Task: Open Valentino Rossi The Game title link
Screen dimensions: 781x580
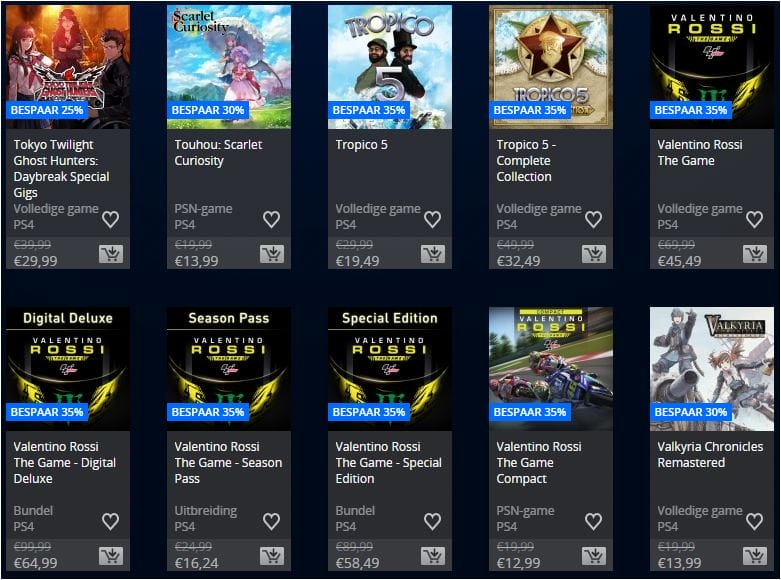Action: [x=700, y=152]
